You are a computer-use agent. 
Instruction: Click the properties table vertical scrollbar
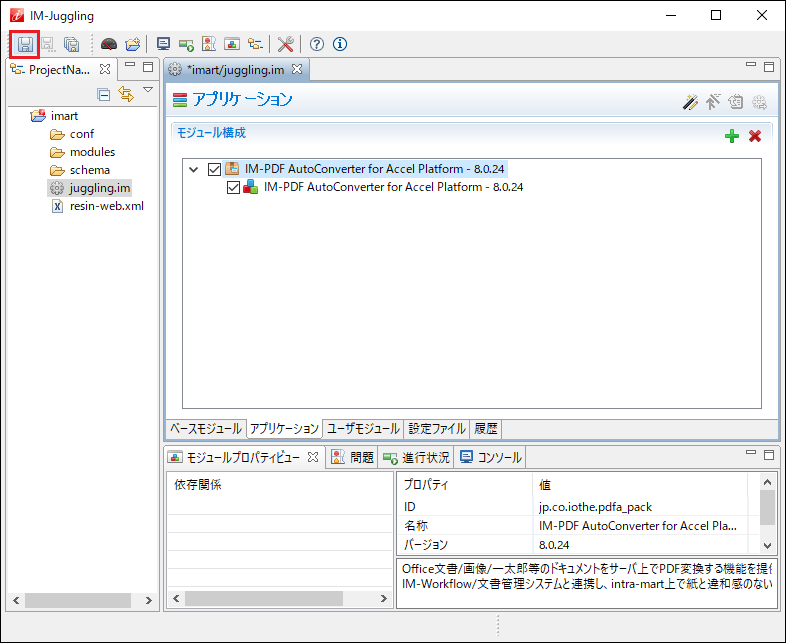click(x=767, y=507)
